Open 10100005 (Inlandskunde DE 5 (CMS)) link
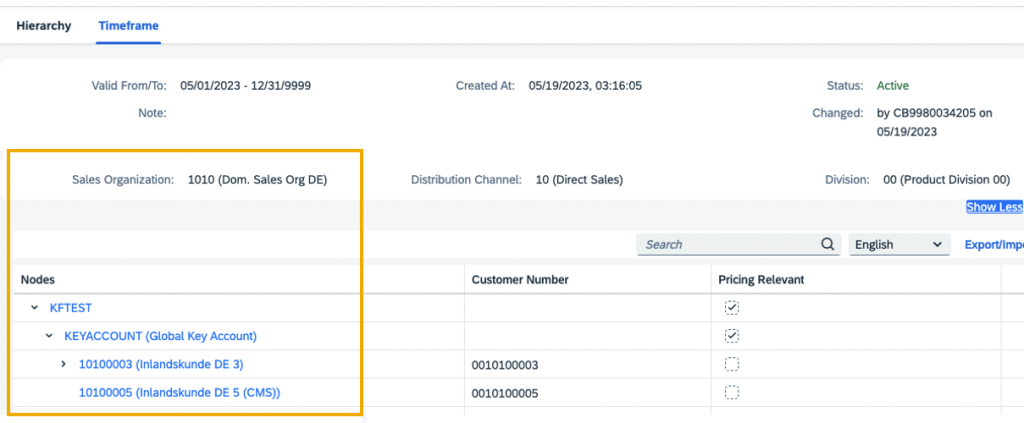 [x=180, y=393]
